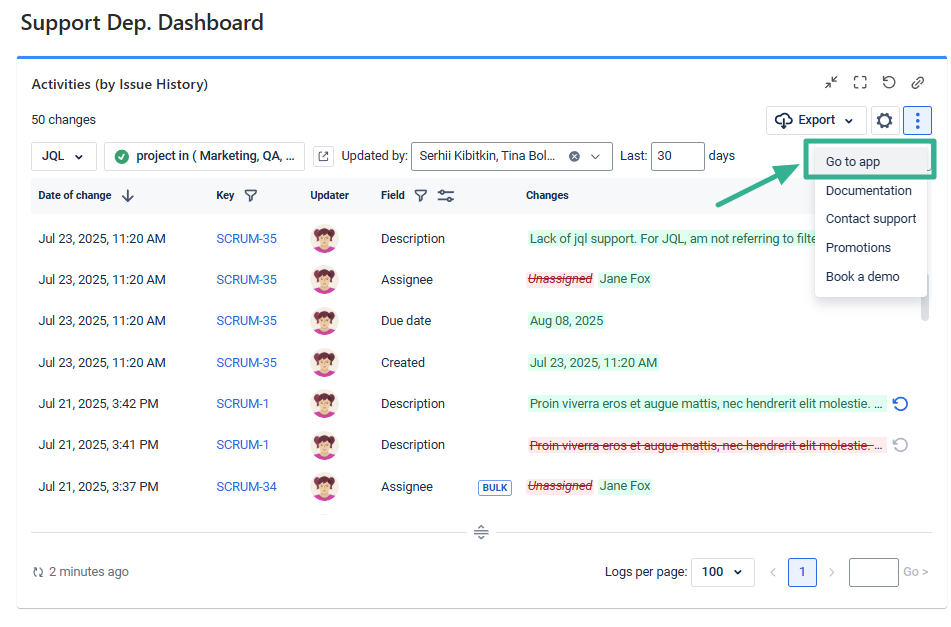Open settings with the gear icon
Screen dimensions: 951x627
pos(884,121)
